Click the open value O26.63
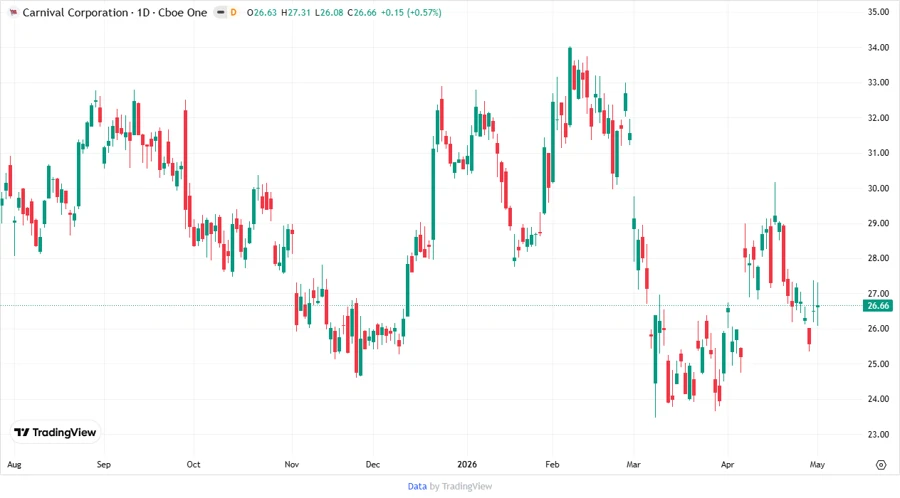 (262, 13)
